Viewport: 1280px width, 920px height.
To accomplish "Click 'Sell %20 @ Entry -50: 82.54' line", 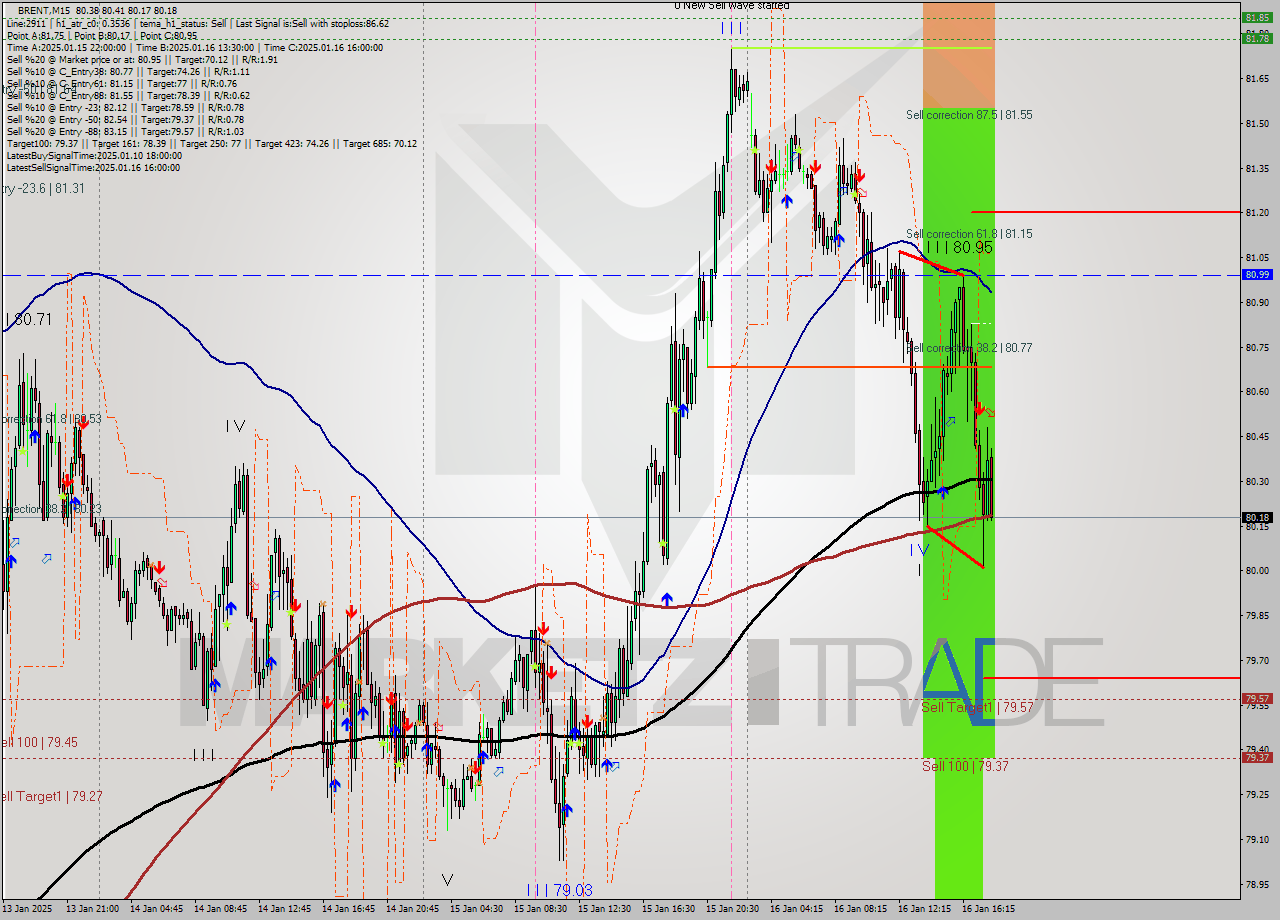I will 125,119.
